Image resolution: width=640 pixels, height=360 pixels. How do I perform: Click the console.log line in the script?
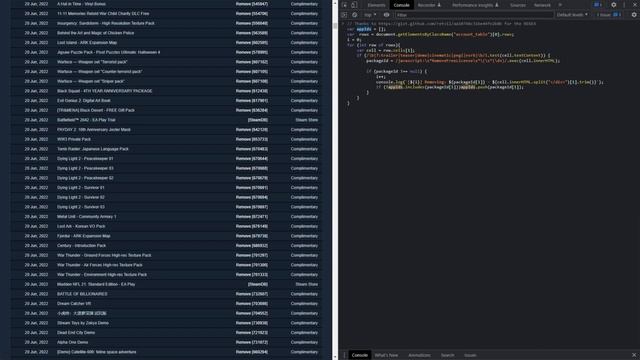(x=489, y=82)
